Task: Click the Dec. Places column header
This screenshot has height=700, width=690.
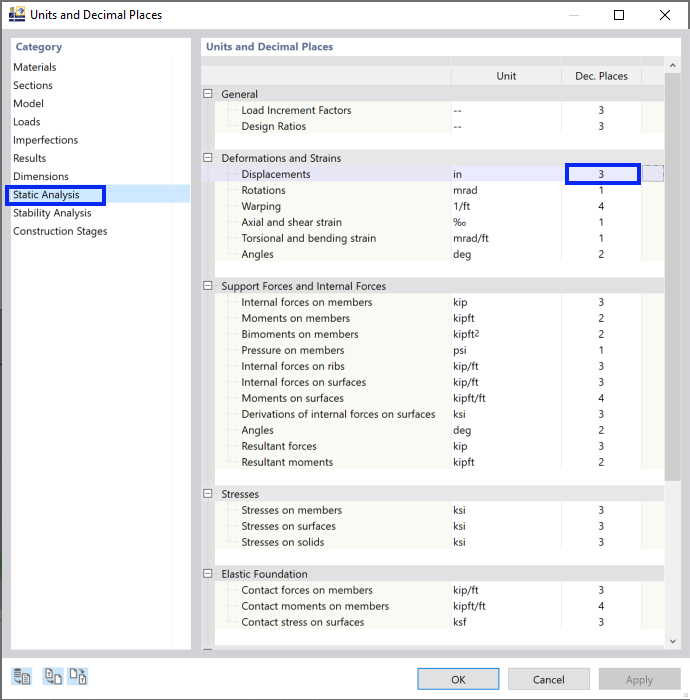Action: point(601,76)
